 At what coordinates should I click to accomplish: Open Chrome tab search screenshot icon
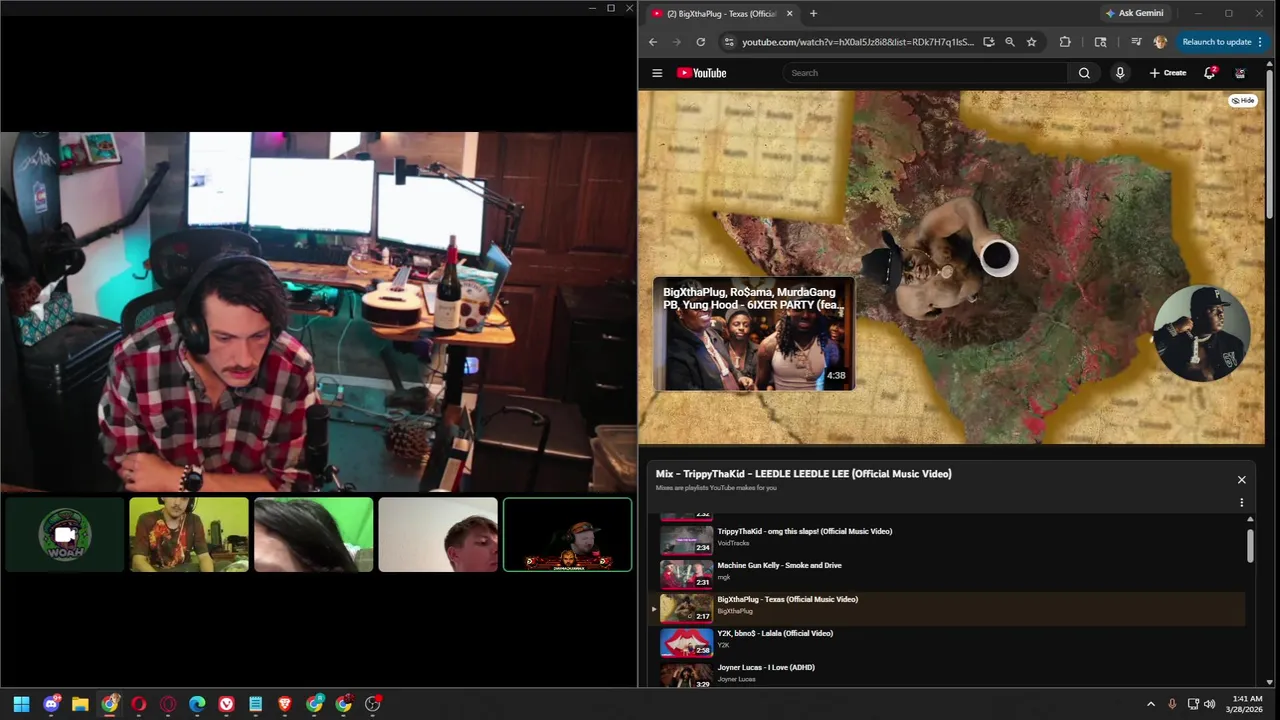coord(1101,42)
